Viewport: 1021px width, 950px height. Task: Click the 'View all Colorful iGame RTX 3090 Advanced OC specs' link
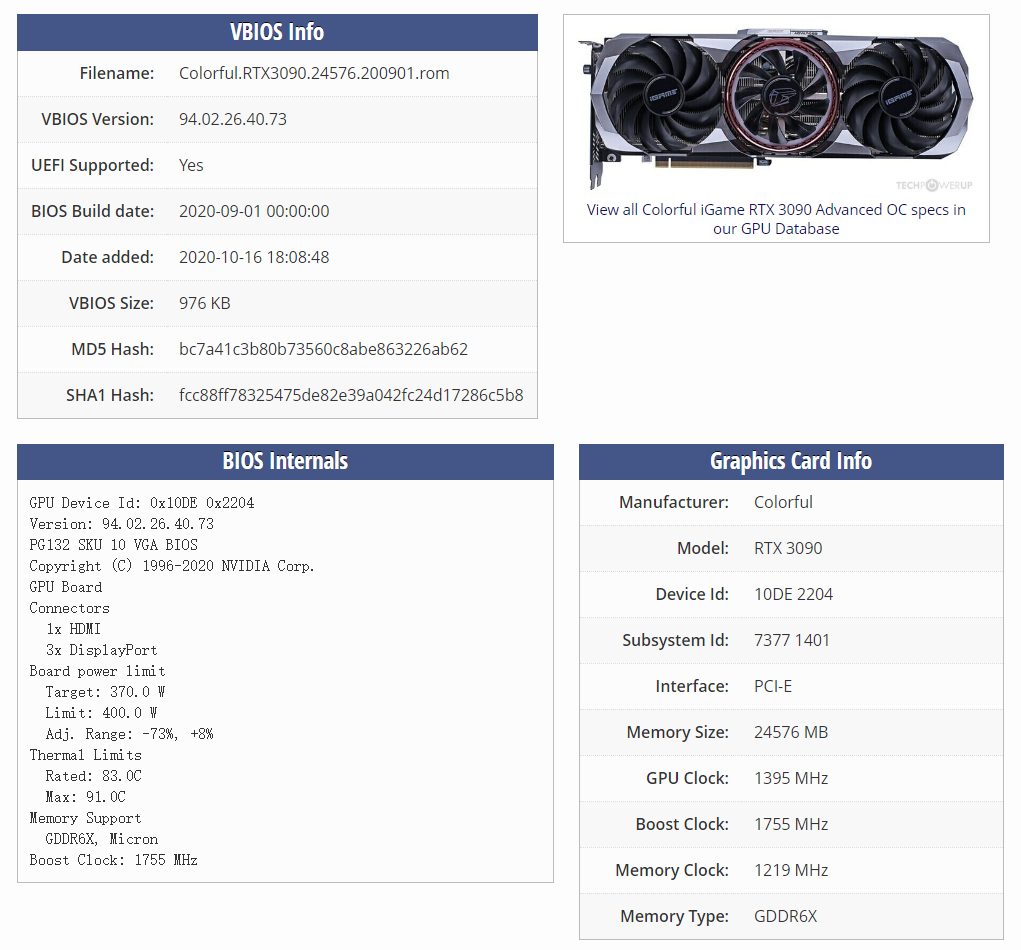(x=776, y=219)
